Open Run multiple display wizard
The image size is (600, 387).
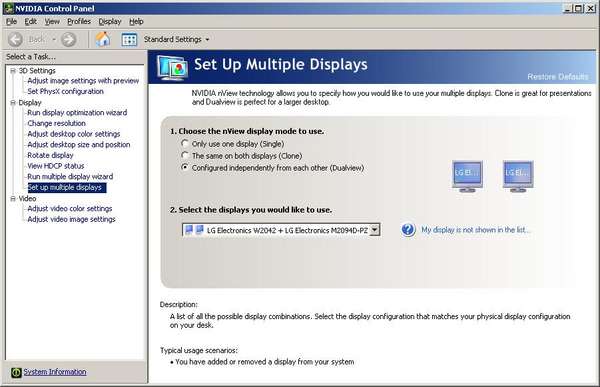[70, 176]
